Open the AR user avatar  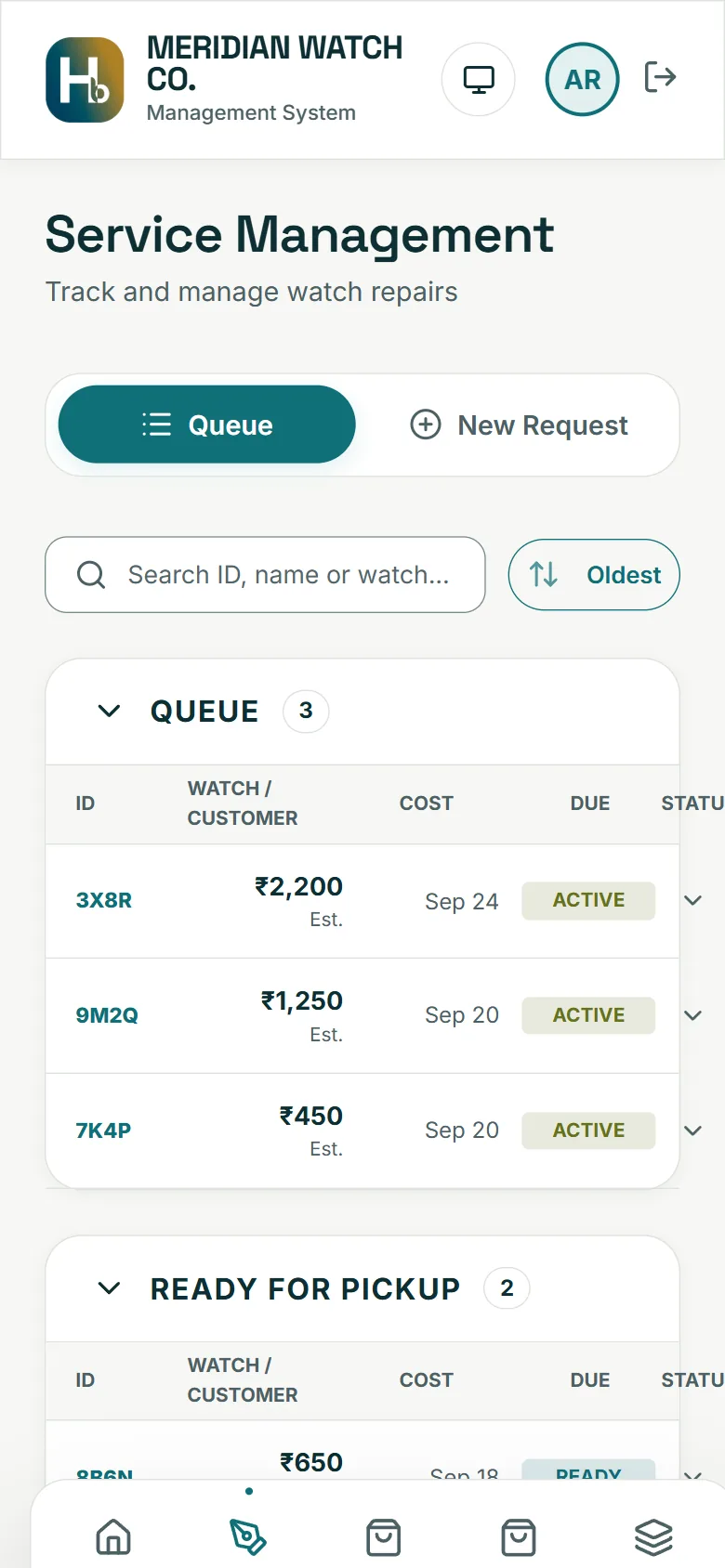point(583,80)
